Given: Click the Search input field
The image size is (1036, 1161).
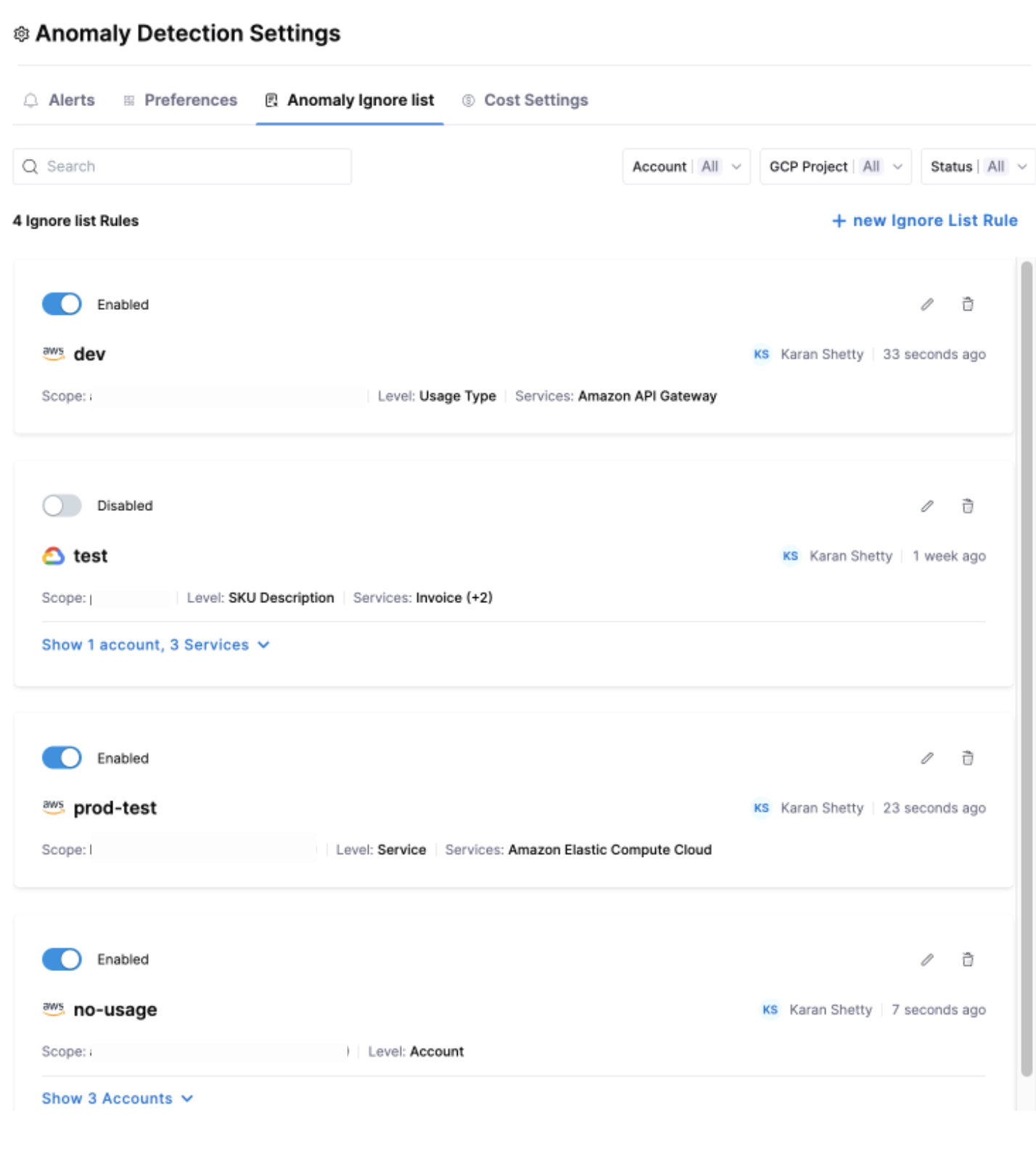Looking at the screenshot, I should pyautogui.click(x=182, y=167).
